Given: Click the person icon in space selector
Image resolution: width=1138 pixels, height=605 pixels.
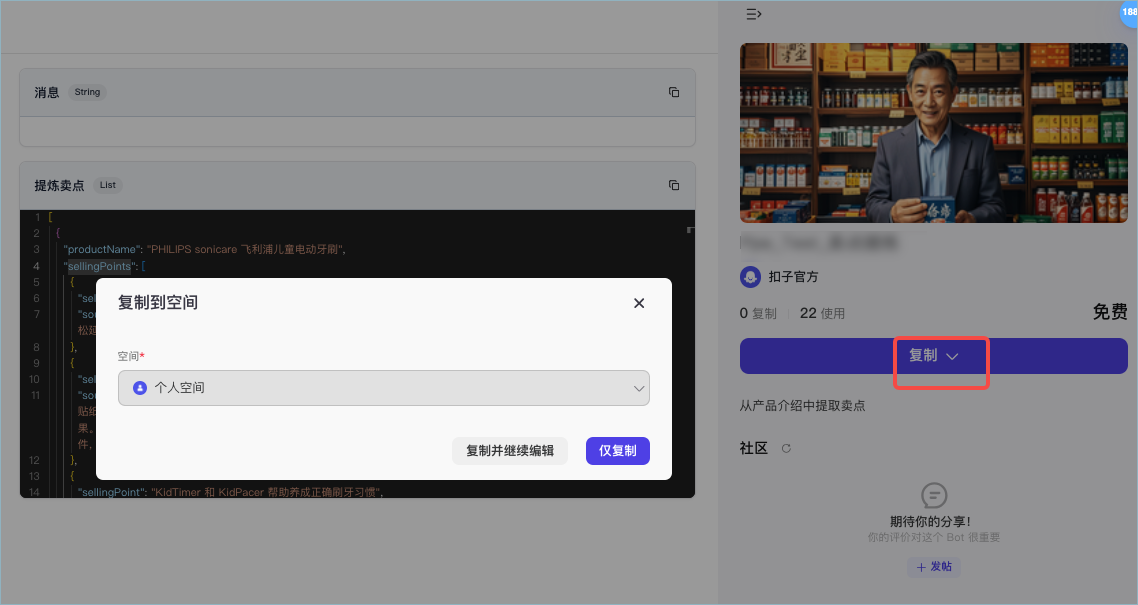Looking at the screenshot, I should click(x=140, y=388).
